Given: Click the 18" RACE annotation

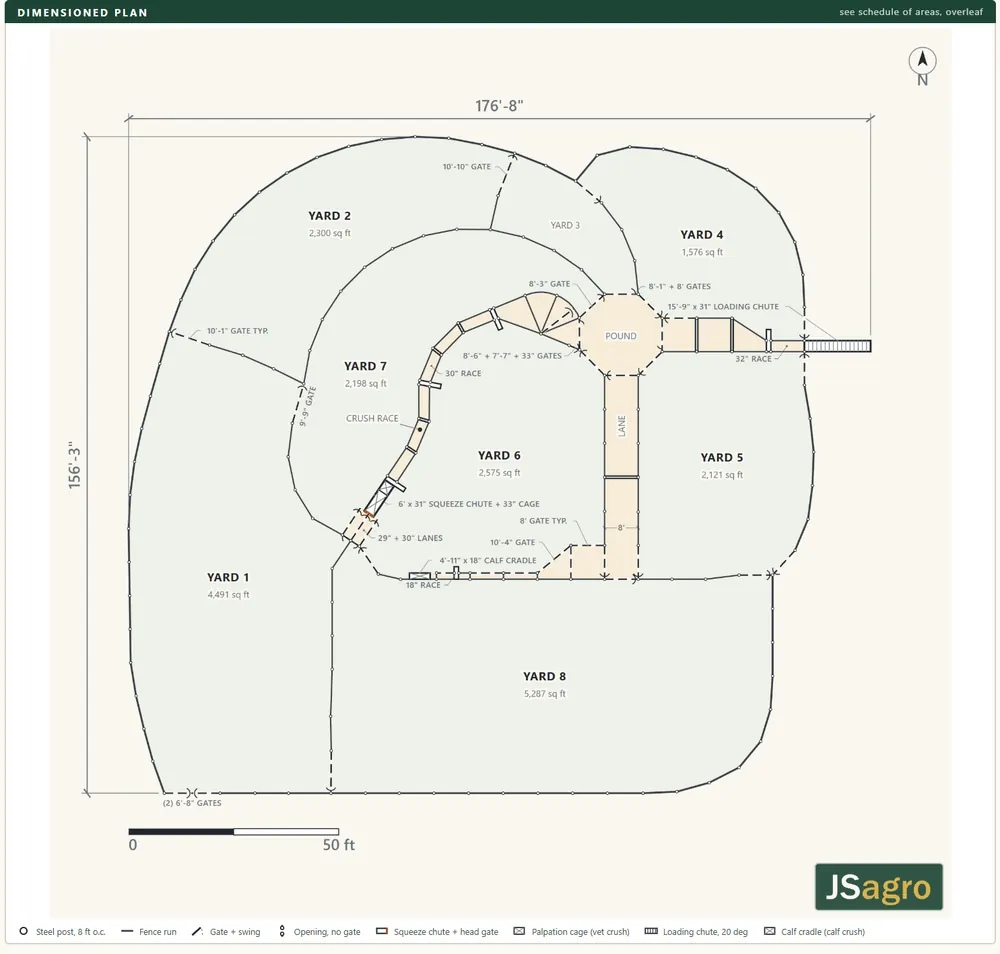Looking at the screenshot, I should coord(423,585).
